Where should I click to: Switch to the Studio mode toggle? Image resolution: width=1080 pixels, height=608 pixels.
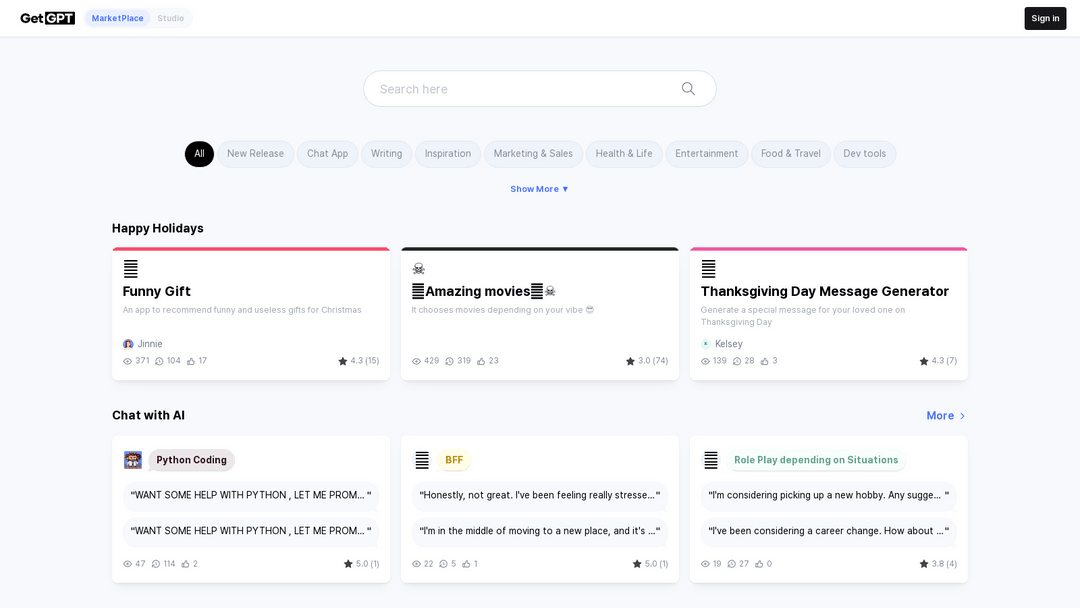point(170,18)
